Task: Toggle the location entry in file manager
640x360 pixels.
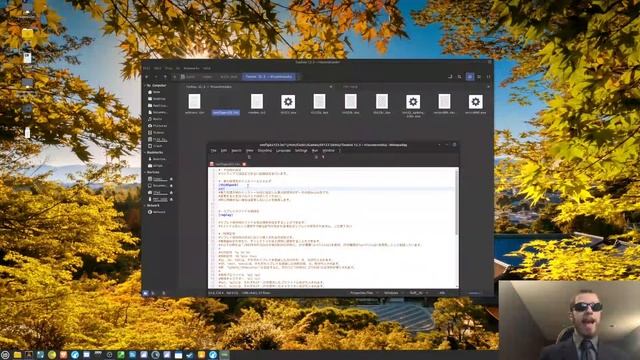Action: 450,76
